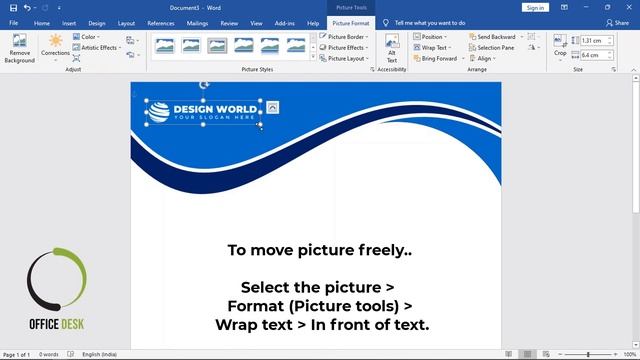The image size is (640, 360).
Task: Collapse the ribbon chevron
Action: (633, 70)
